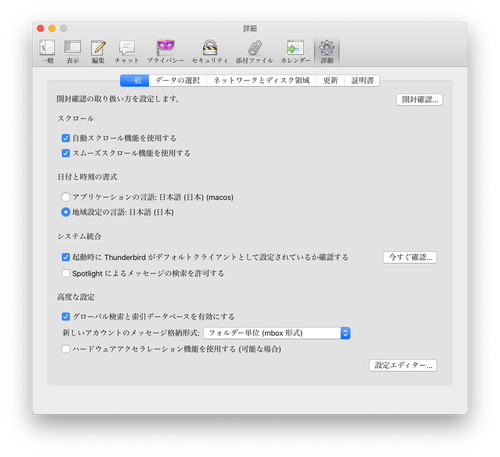Switch to the 証明書 tab
The image size is (500, 457).
point(362,80)
